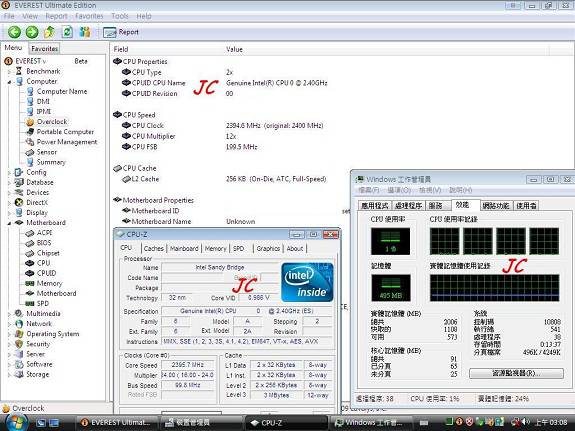Select the IPMI tree item
The width and height of the screenshot is (575, 431).
coord(44,112)
